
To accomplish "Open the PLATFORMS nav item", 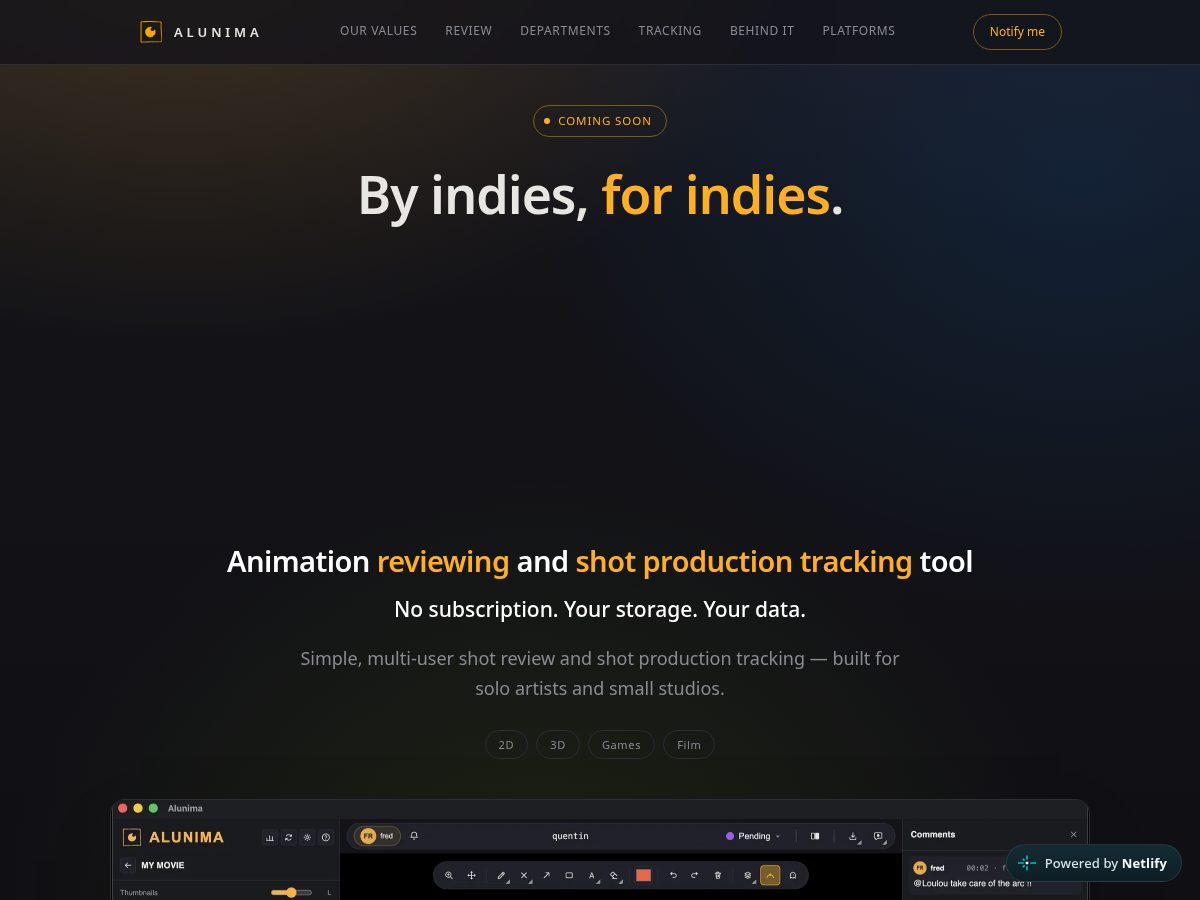I will click(859, 31).
